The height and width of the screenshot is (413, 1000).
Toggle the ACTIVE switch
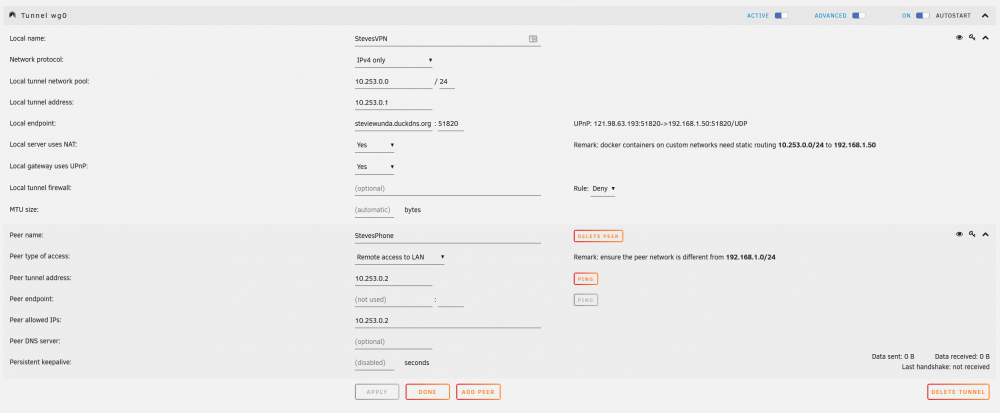point(781,16)
